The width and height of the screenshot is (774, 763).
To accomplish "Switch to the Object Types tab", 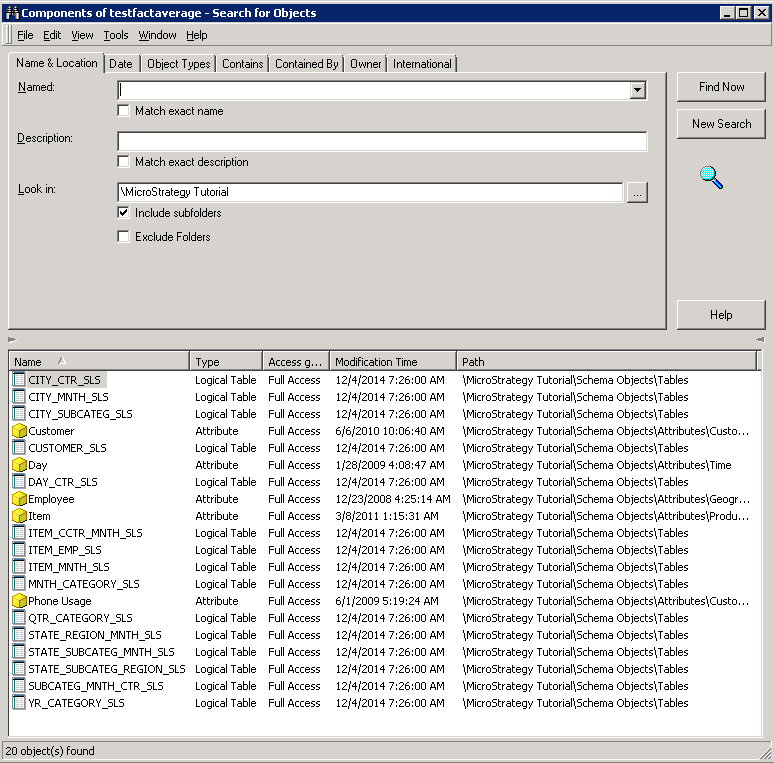I will click(179, 64).
